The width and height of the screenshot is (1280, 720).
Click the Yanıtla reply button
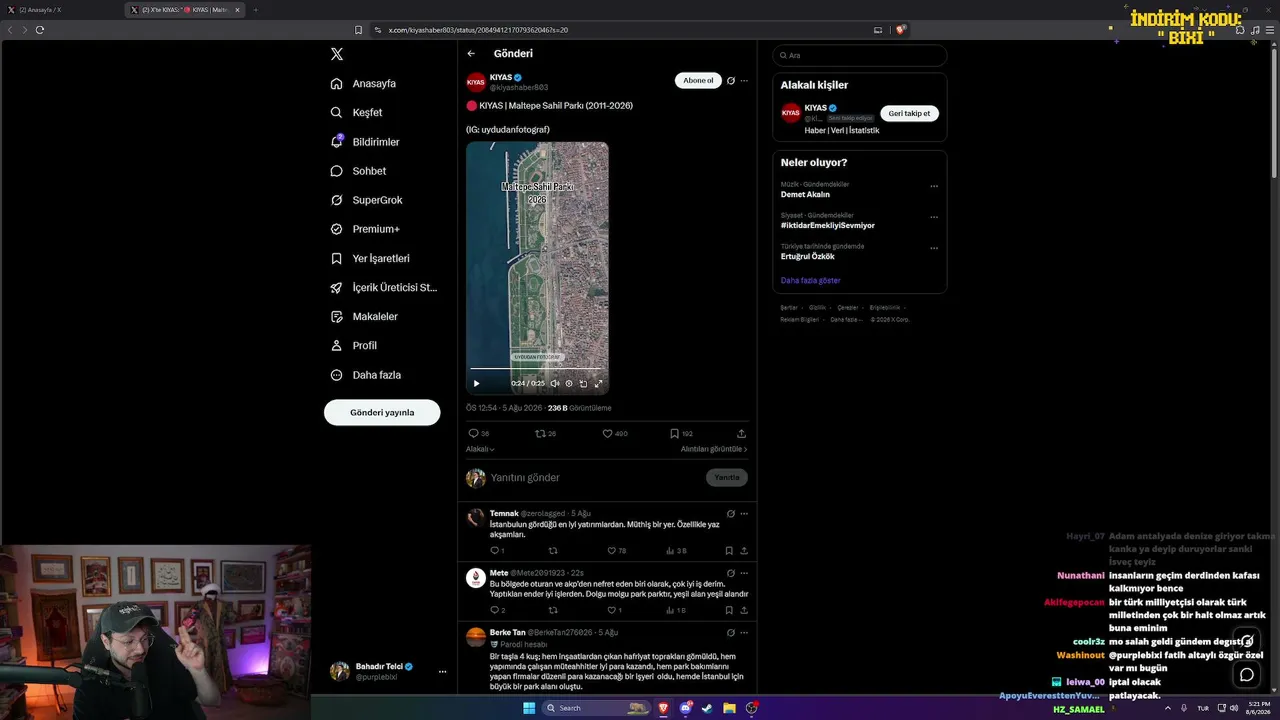pyautogui.click(x=727, y=478)
